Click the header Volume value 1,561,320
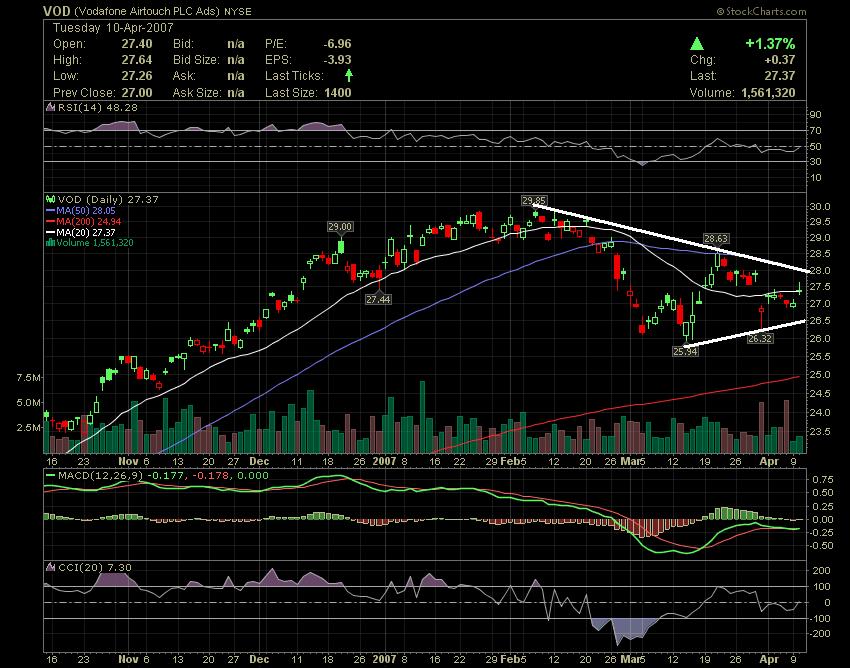The image size is (850, 668). (x=768, y=92)
